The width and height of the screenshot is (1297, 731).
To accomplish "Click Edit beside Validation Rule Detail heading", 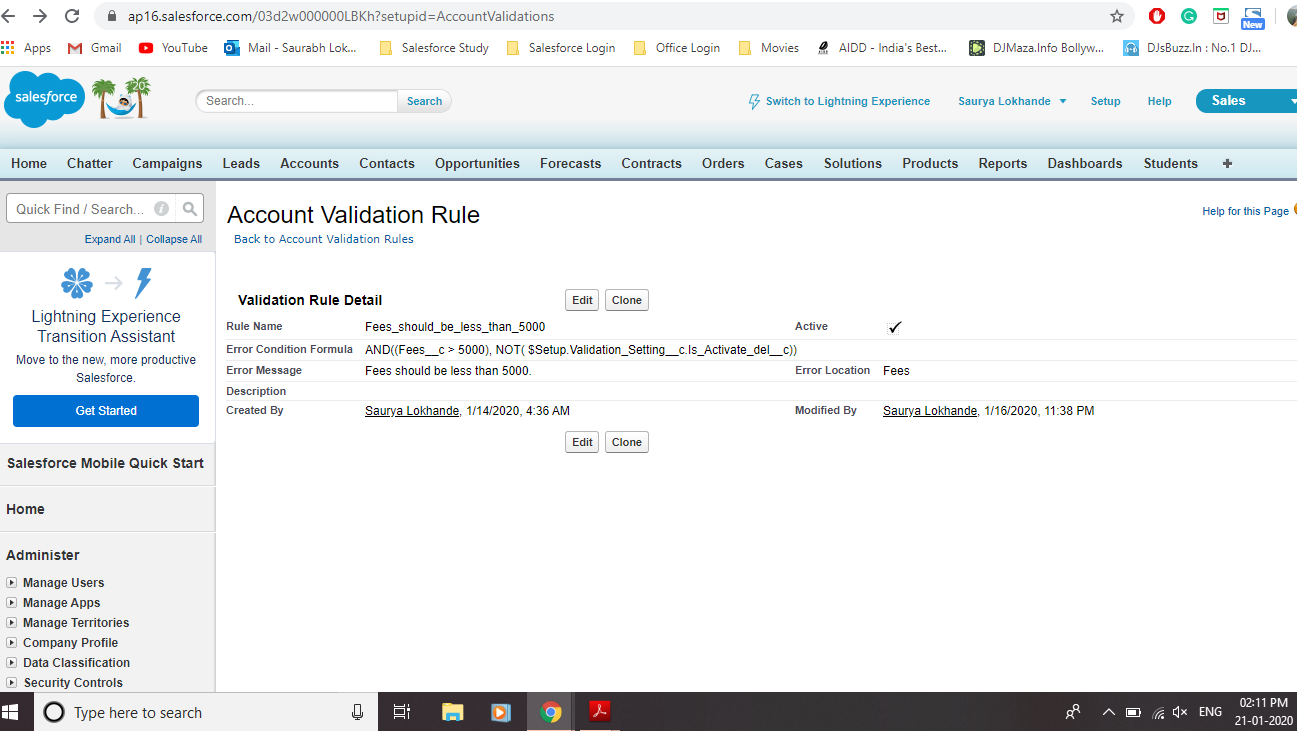I will pos(582,300).
